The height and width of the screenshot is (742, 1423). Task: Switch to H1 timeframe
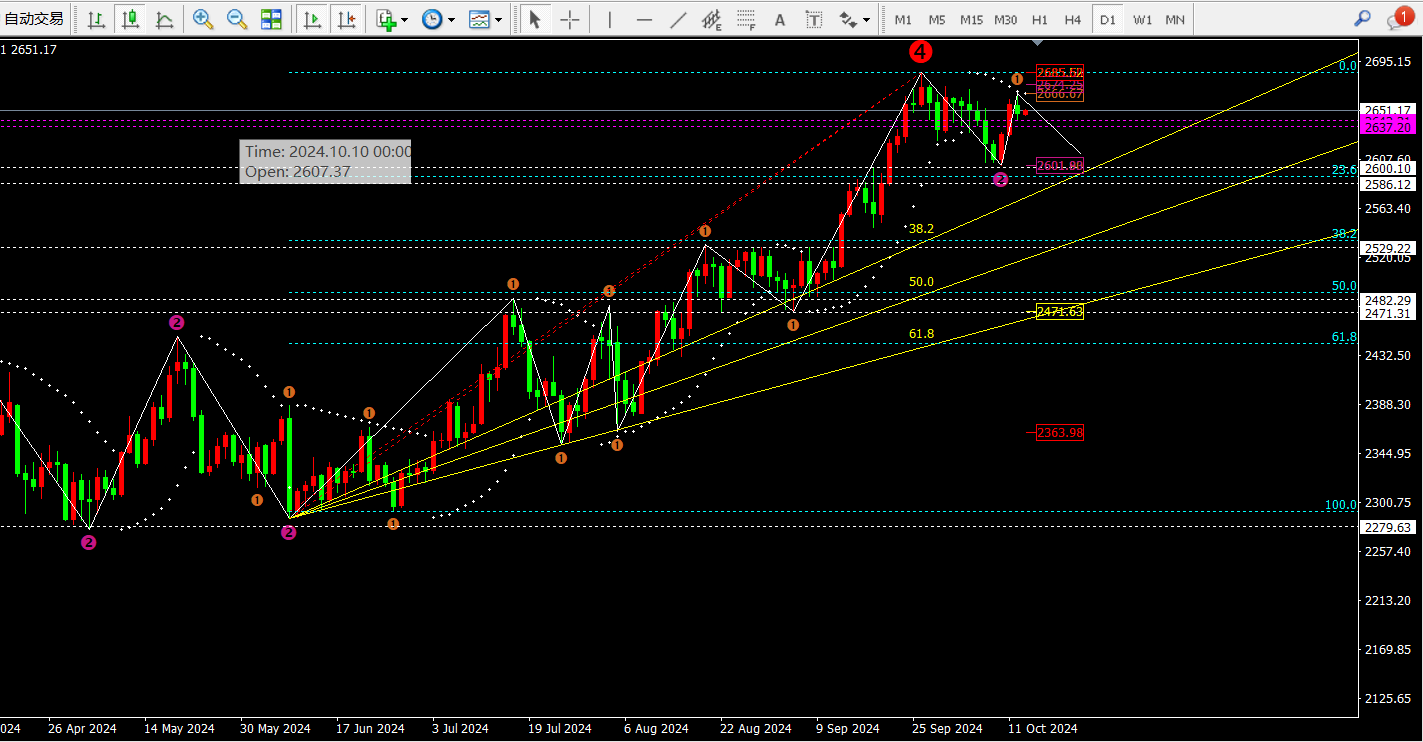[x=1040, y=19]
